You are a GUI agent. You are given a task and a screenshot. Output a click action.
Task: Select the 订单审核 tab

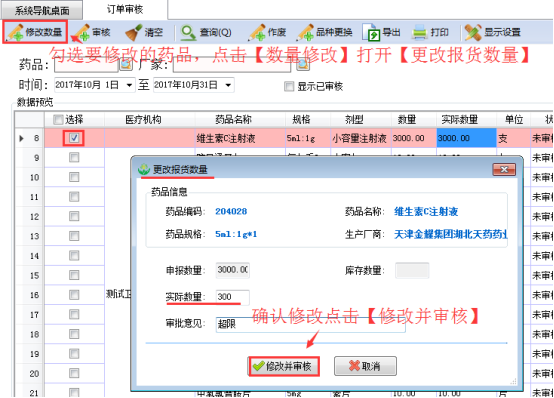pos(125,10)
